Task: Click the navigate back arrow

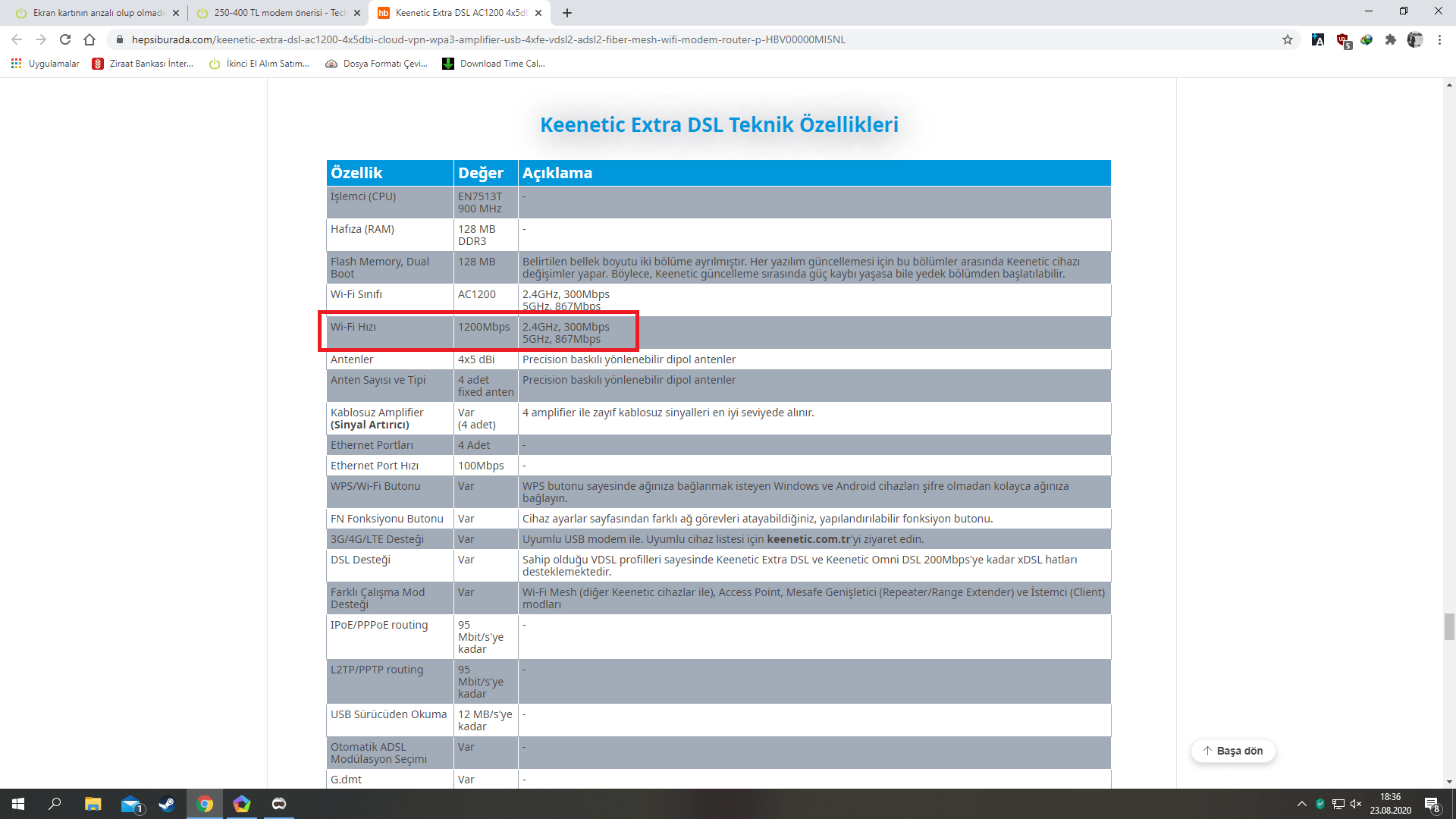Action: click(17, 39)
